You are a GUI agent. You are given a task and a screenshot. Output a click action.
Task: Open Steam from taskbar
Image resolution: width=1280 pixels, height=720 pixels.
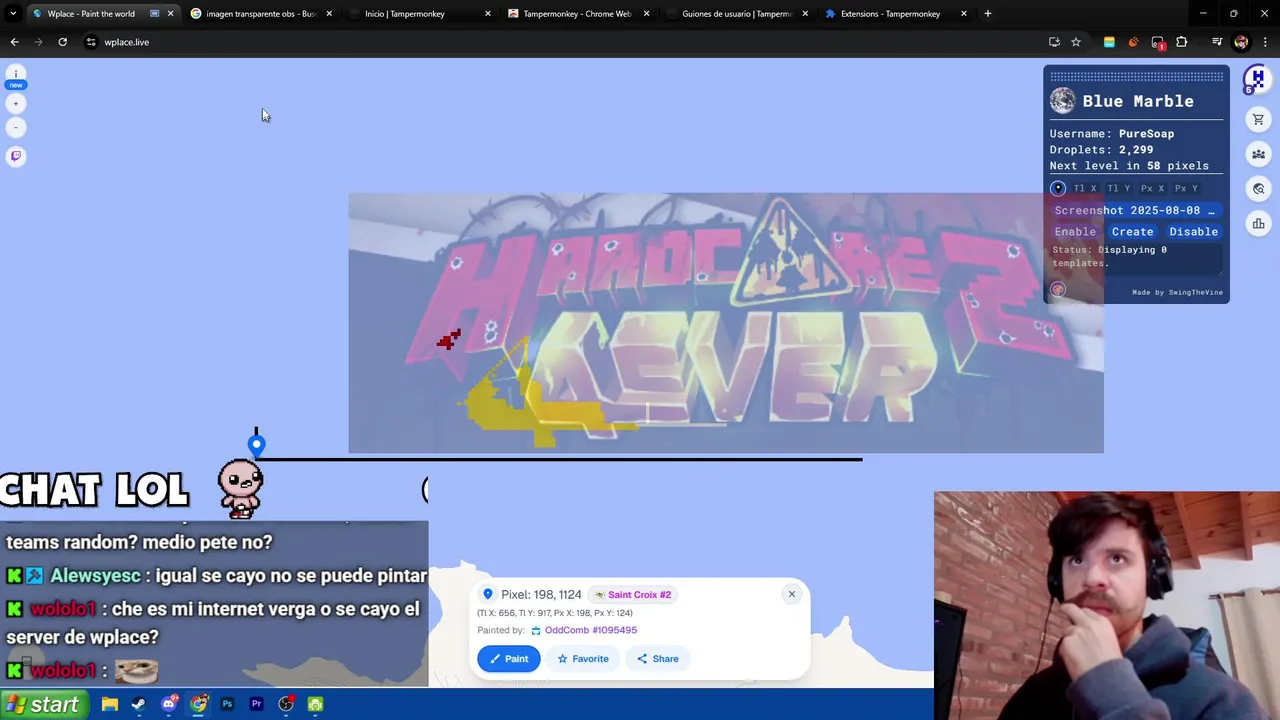pyautogui.click(x=139, y=705)
